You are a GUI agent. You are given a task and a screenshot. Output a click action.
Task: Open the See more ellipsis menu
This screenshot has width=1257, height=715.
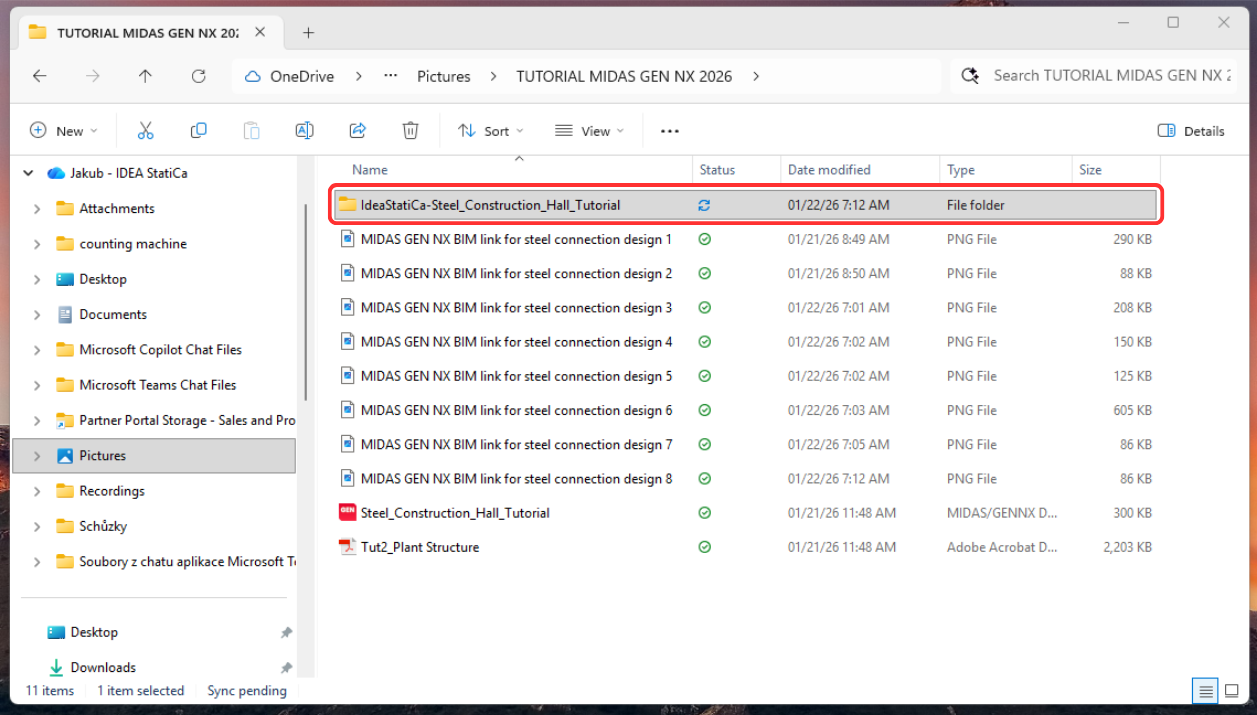670,131
